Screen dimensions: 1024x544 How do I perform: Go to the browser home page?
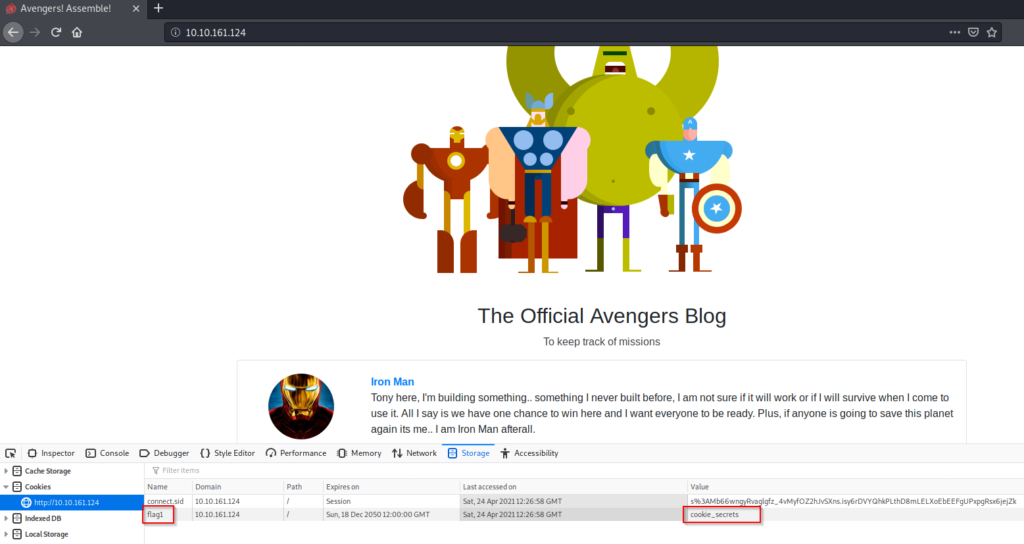pos(77,32)
